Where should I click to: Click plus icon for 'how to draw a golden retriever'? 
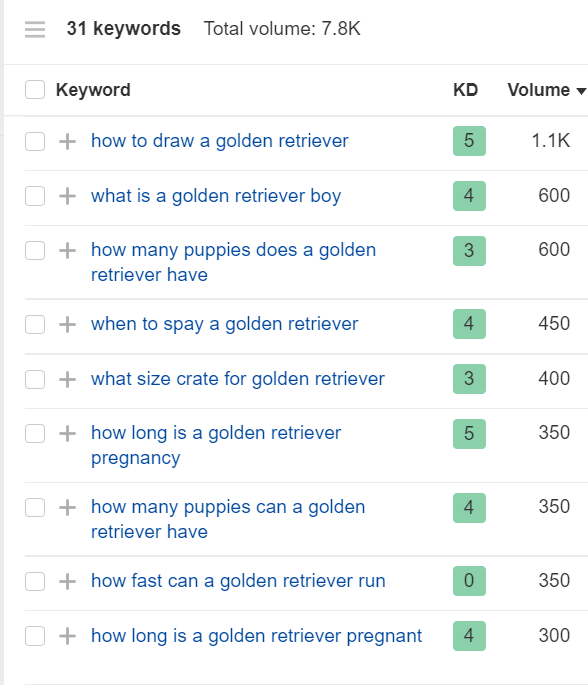67,142
